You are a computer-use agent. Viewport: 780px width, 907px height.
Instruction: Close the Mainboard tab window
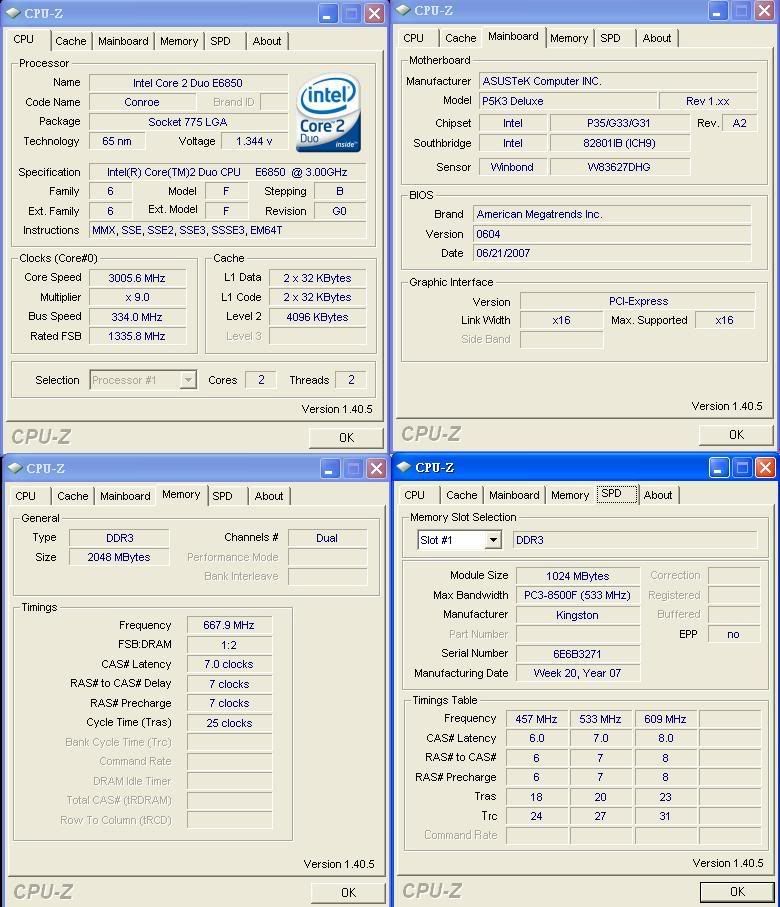coord(764,10)
